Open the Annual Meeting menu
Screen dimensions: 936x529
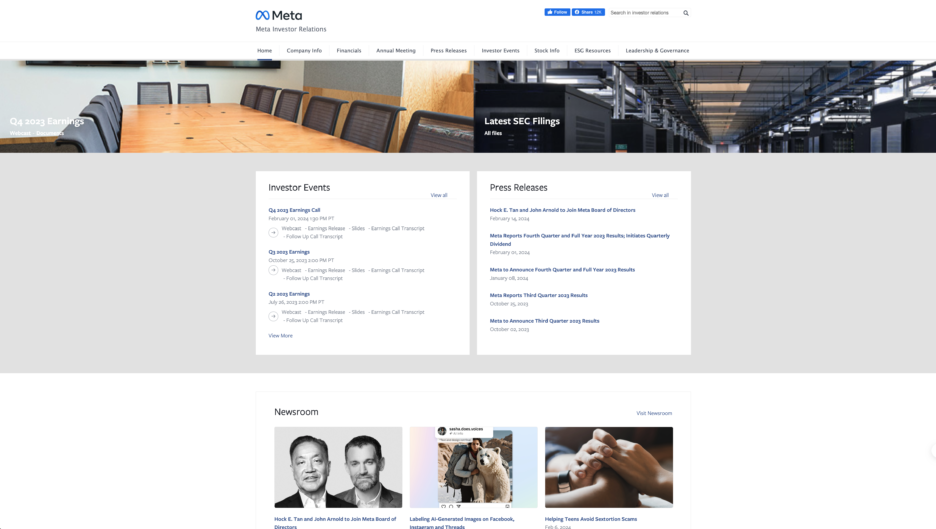coord(396,51)
